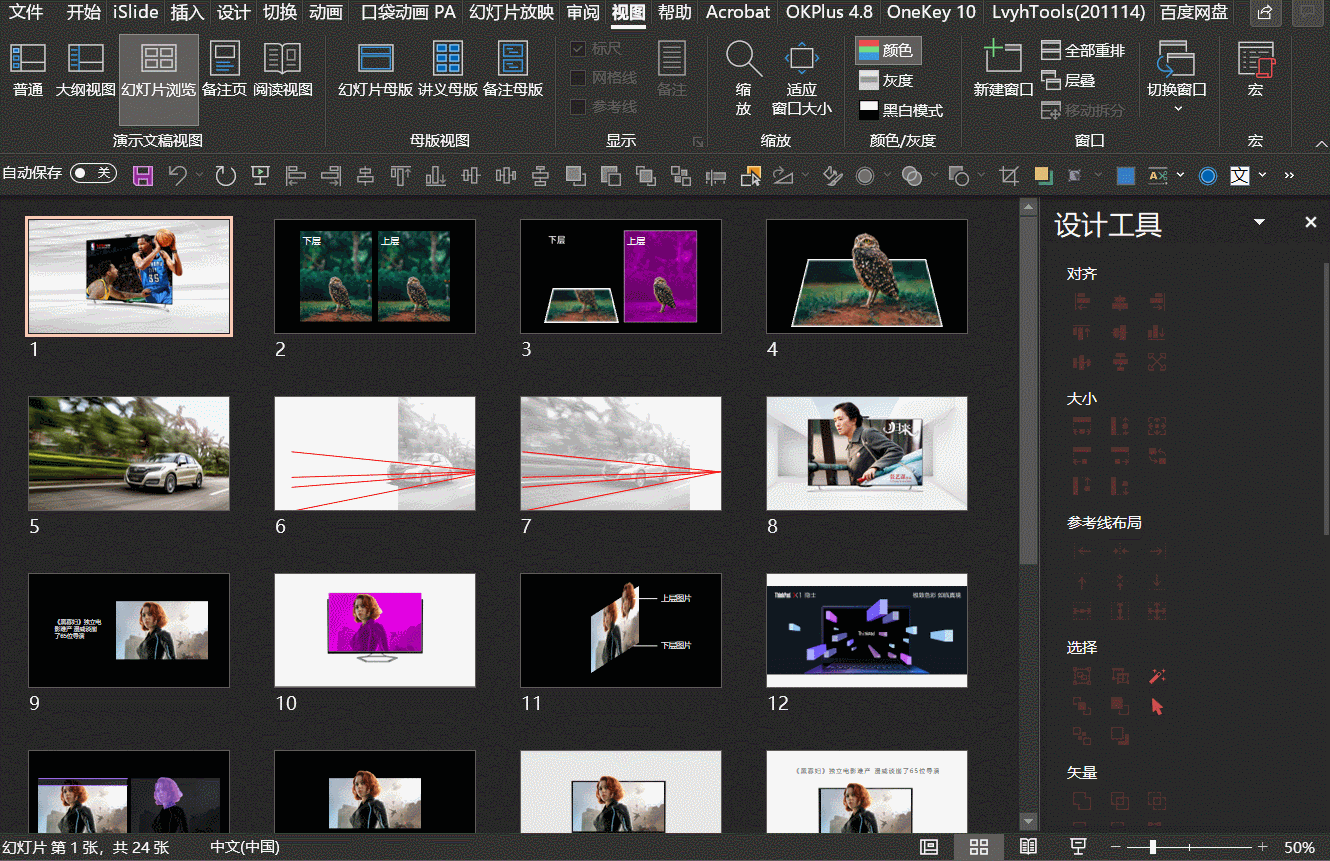1330x861 pixels.
Task: Click 新建窗口 new window
Action: (x=1003, y=69)
